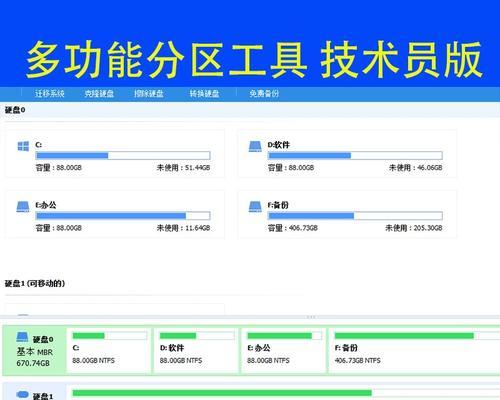The image size is (500, 400).
Task: Click the F:备份 usage bar in the upper panel
Action: [355, 216]
